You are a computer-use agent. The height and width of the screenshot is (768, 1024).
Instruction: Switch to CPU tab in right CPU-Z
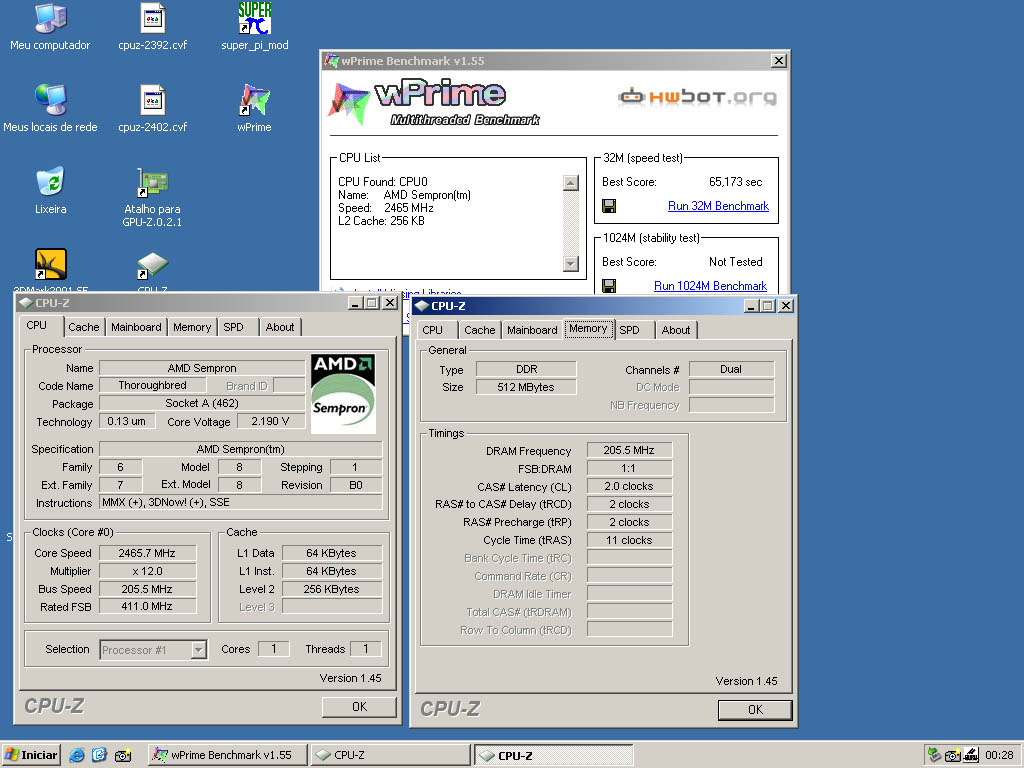click(x=432, y=330)
